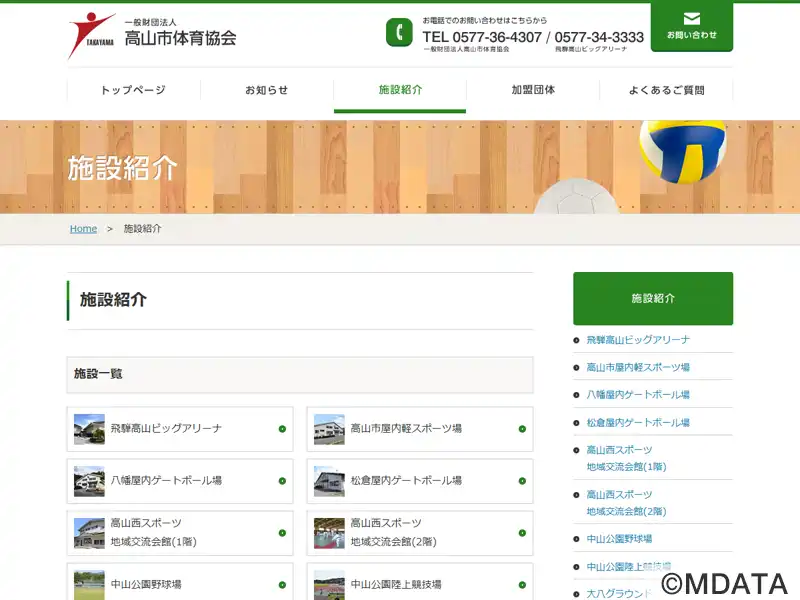
Task: Open the 中山公園野球場 thumbnail image
Action: click(x=89, y=584)
